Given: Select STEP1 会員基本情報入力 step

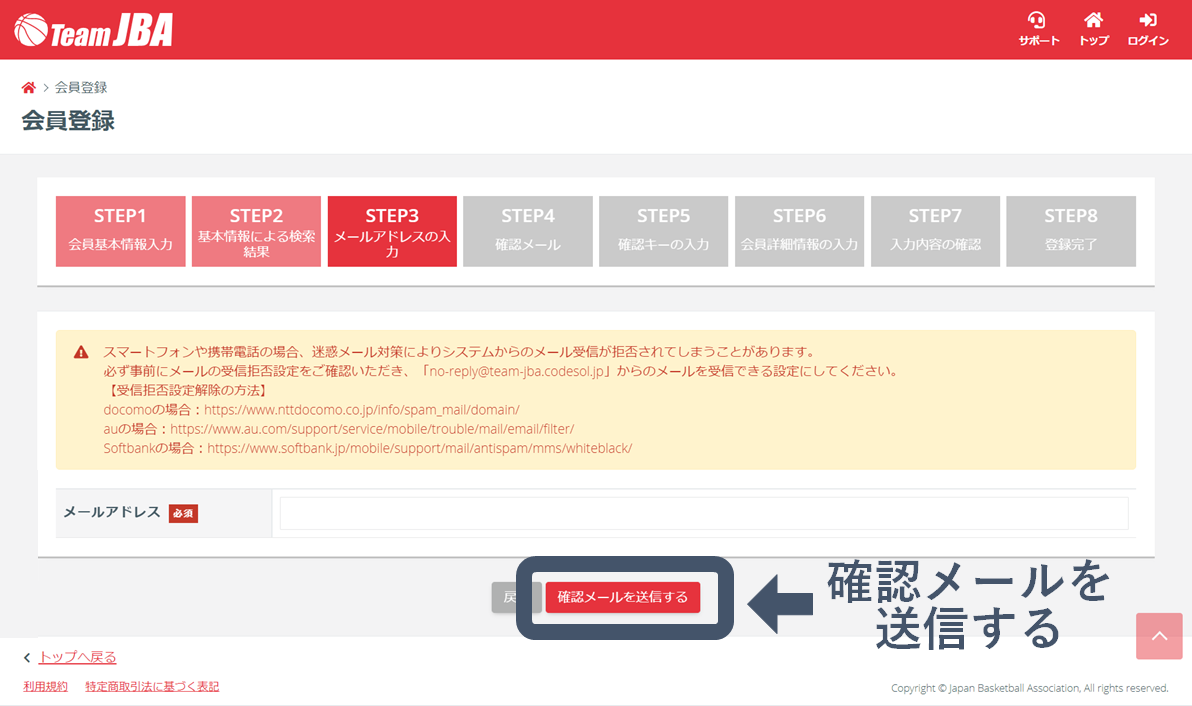Looking at the screenshot, I should (121, 231).
